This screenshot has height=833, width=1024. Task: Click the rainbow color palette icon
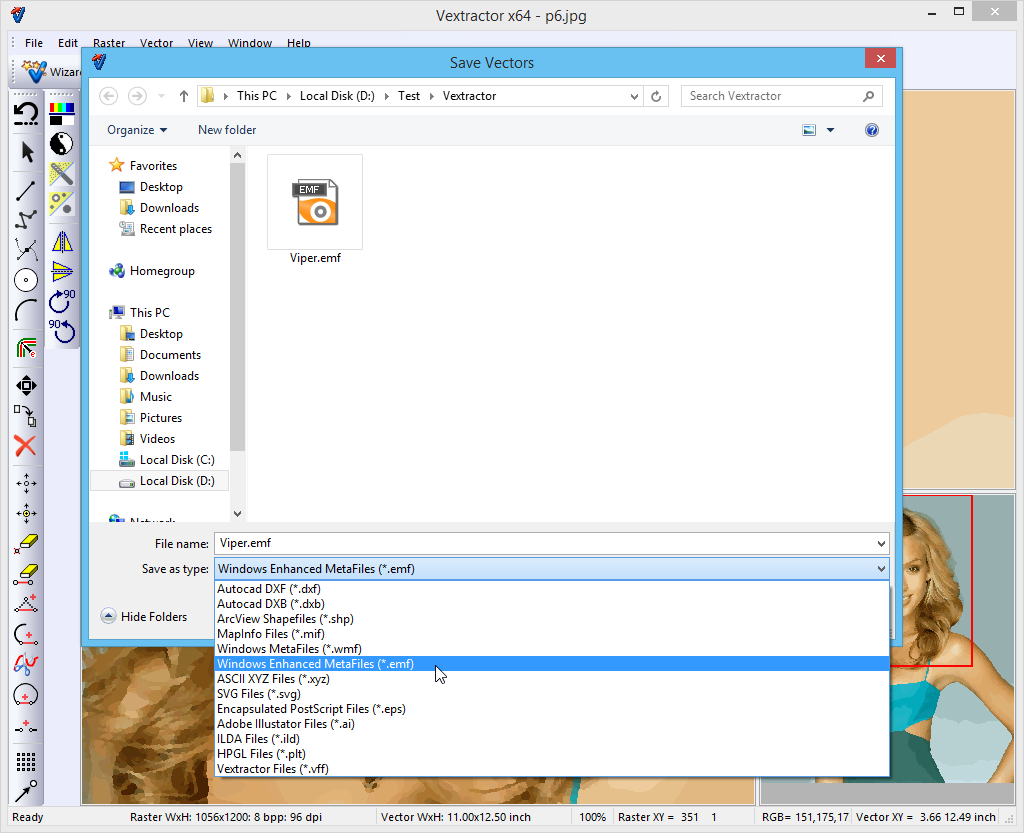[x=62, y=112]
